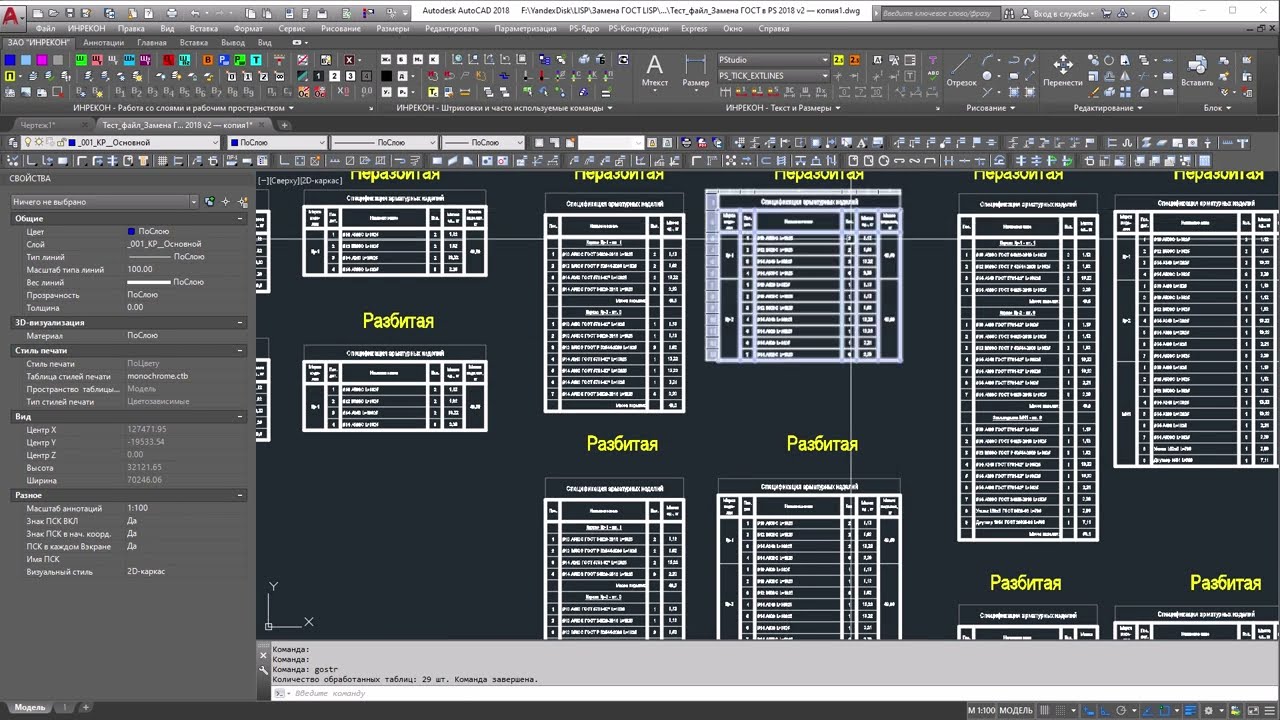Click the МОДЕЛЬ space toggle in status bar
The width and height of the screenshot is (1280, 720).
click(x=1015, y=710)
